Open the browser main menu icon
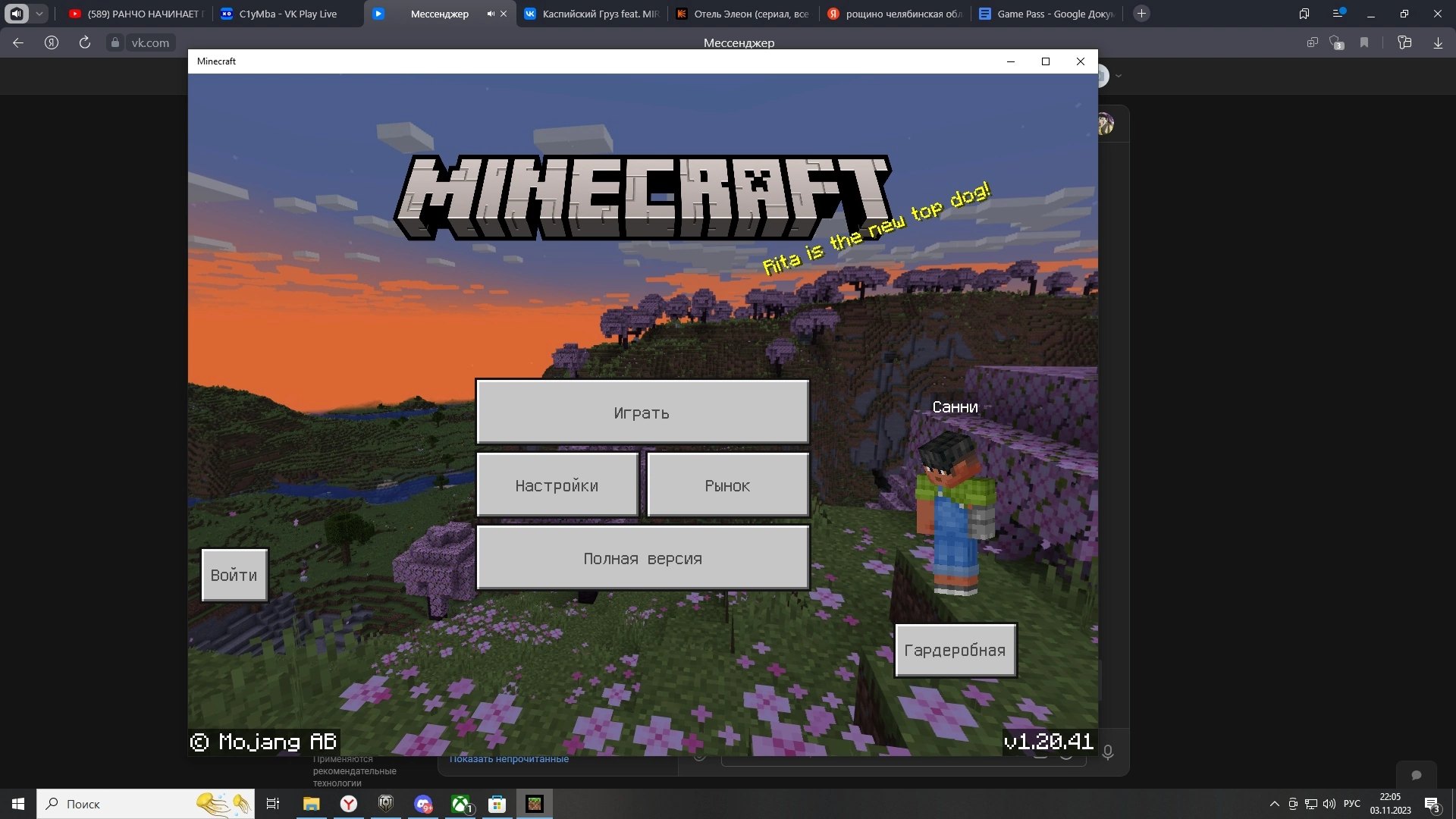The height and width of the screenshot is (819, 1456). pyautogui.click(x=1338, y=14)
